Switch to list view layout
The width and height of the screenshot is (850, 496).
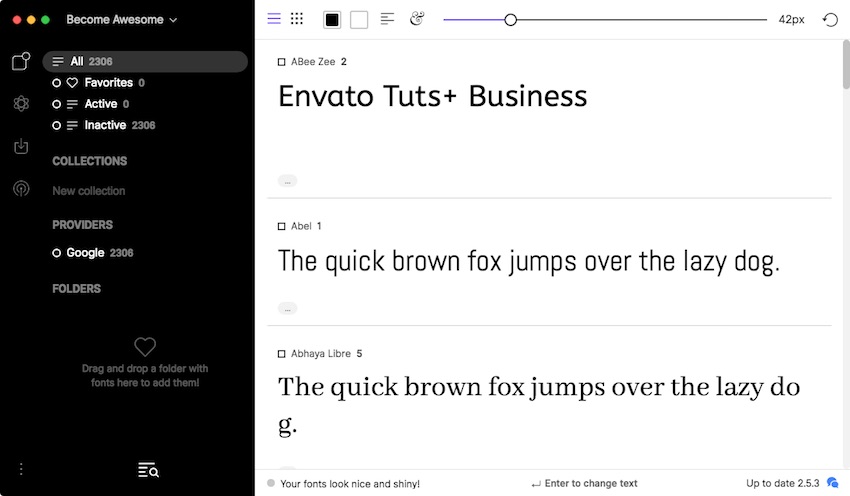click(x=274, y=19)
